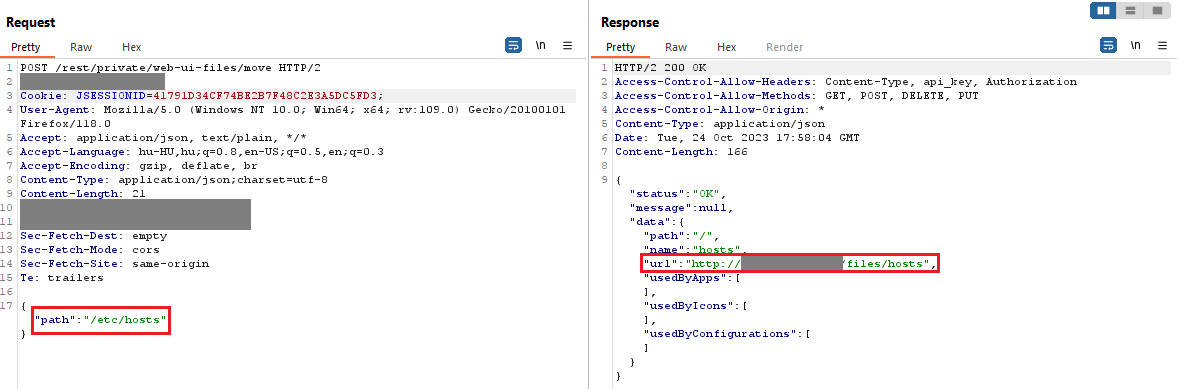Click the Accept-Language header line
Image resolution: width=1177 pixels, height=389 pixels.
point(202,152)
